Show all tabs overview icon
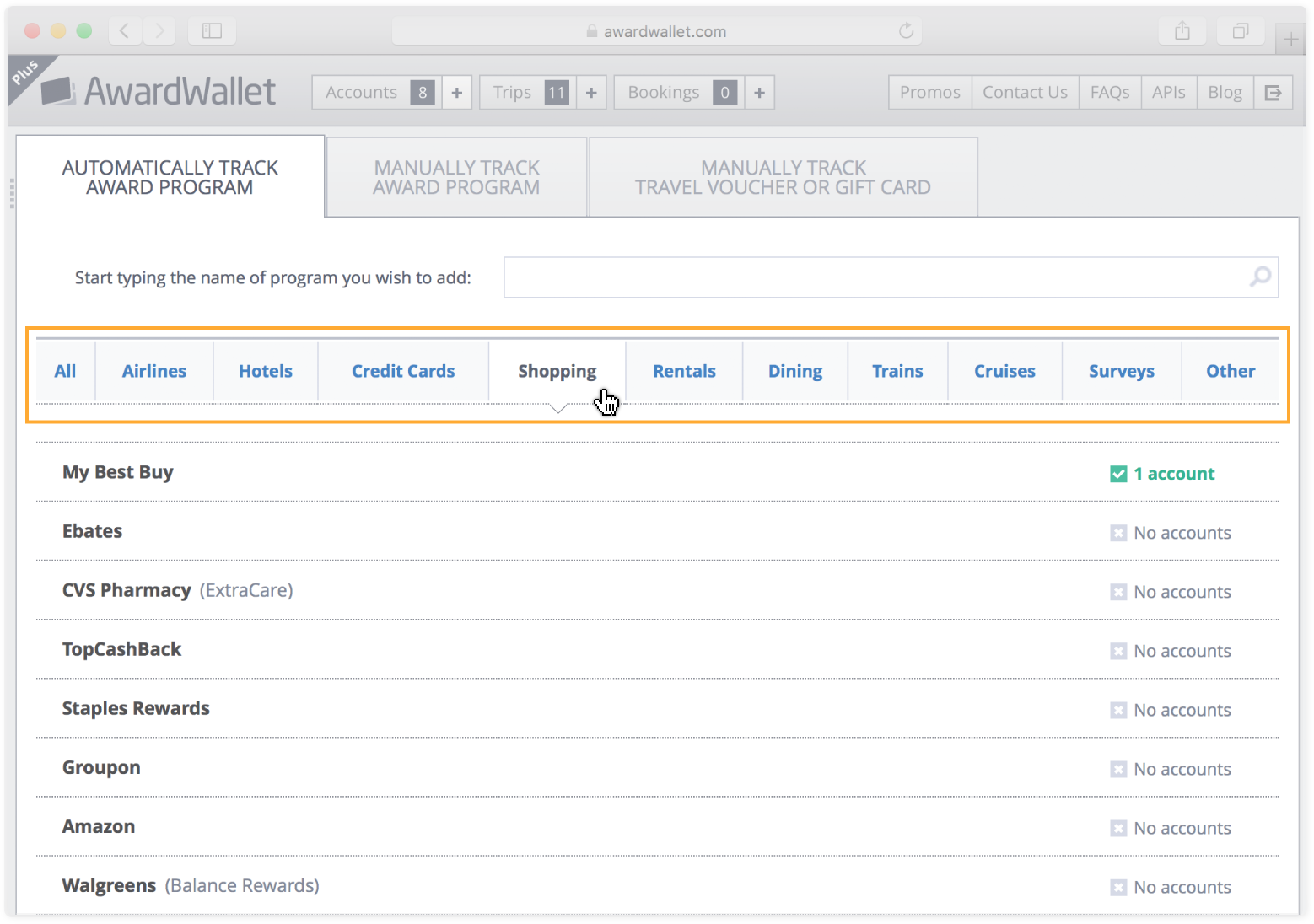 [x=1241, y=31]
